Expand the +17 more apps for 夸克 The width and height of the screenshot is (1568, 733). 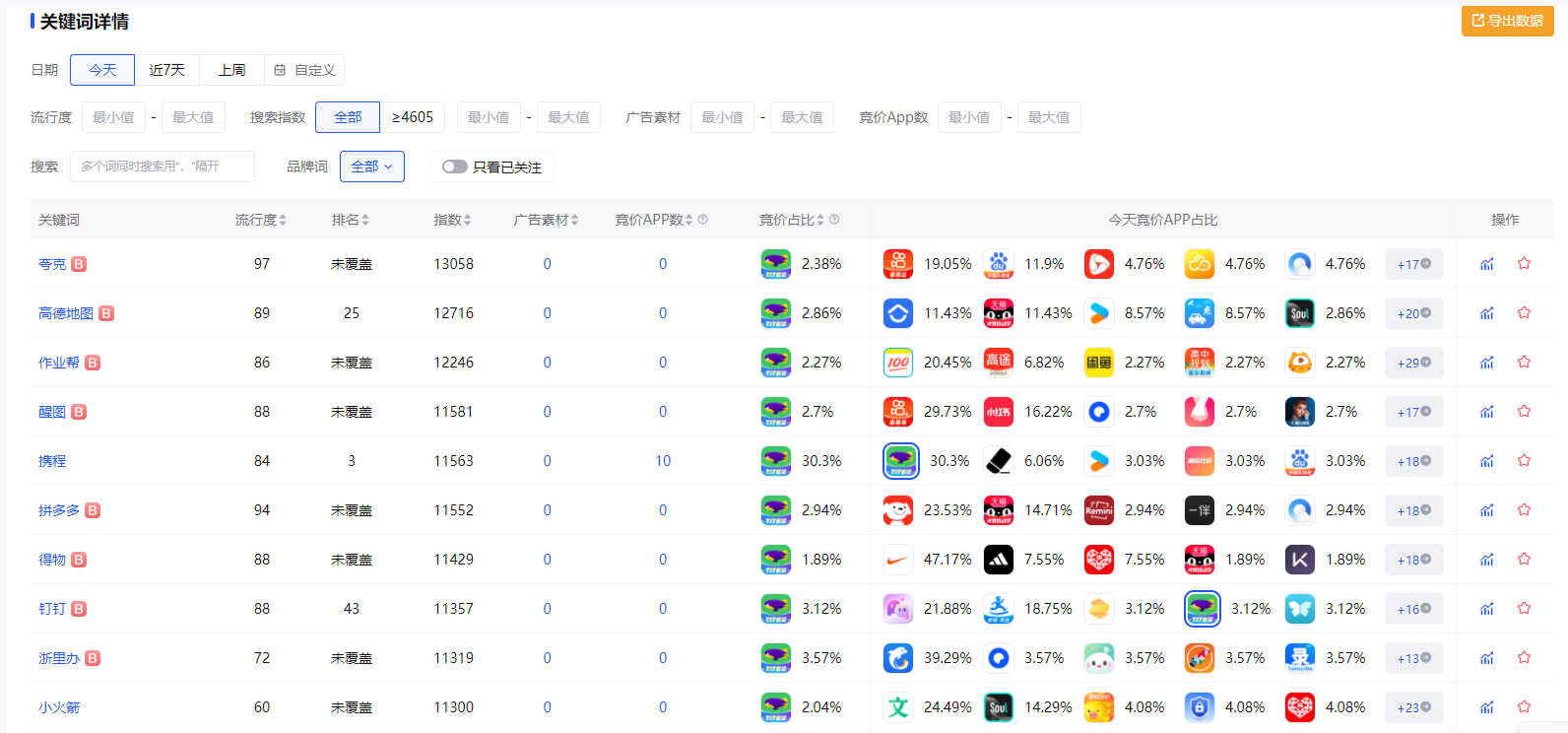[x=1413, y=264]
